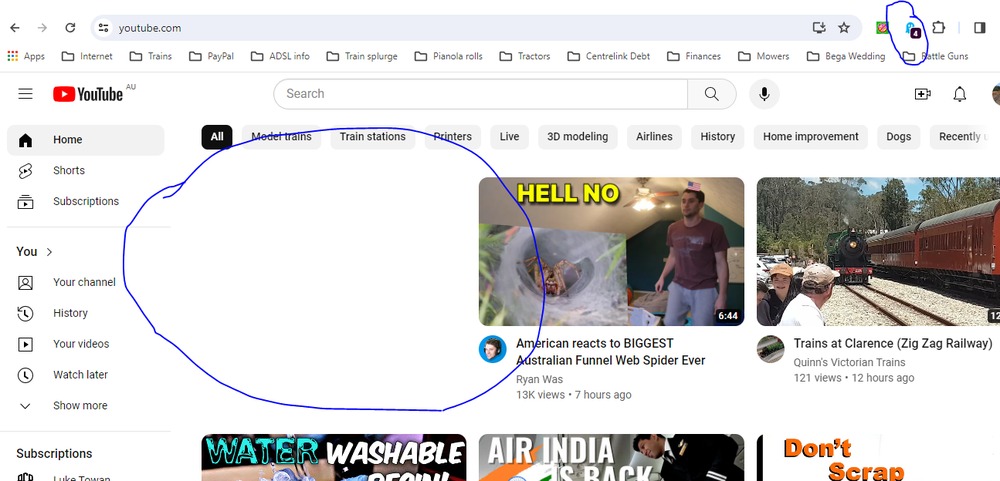Open Tractors bookmarks folder
The image size is (1000, 481).
[x=525, y=56]
